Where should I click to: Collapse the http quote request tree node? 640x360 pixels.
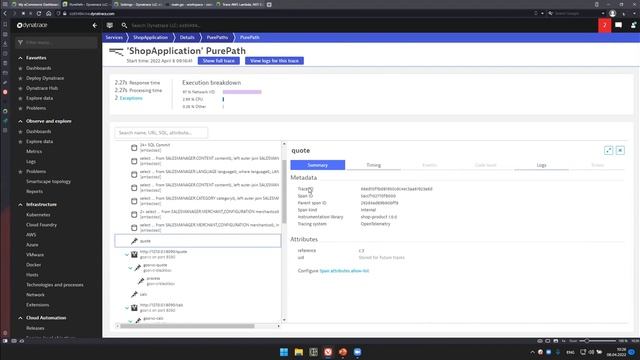point(127,254)
